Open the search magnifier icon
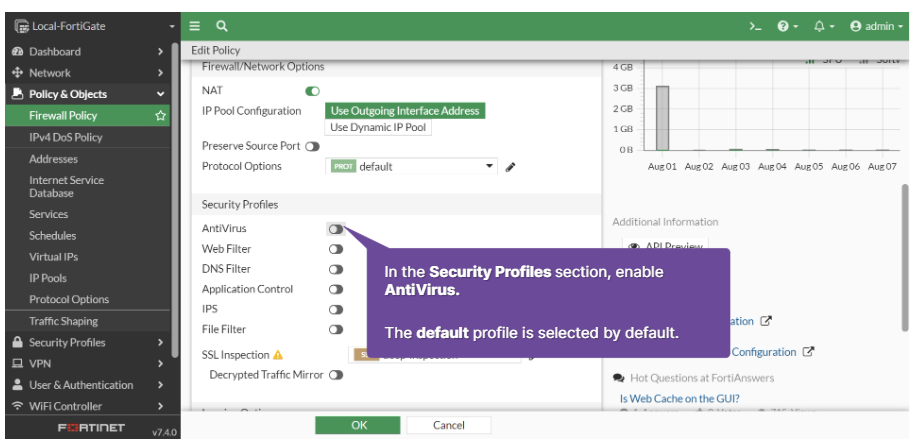Image resolution: width=918 pixels, height=446 pixels. point(221,26)
